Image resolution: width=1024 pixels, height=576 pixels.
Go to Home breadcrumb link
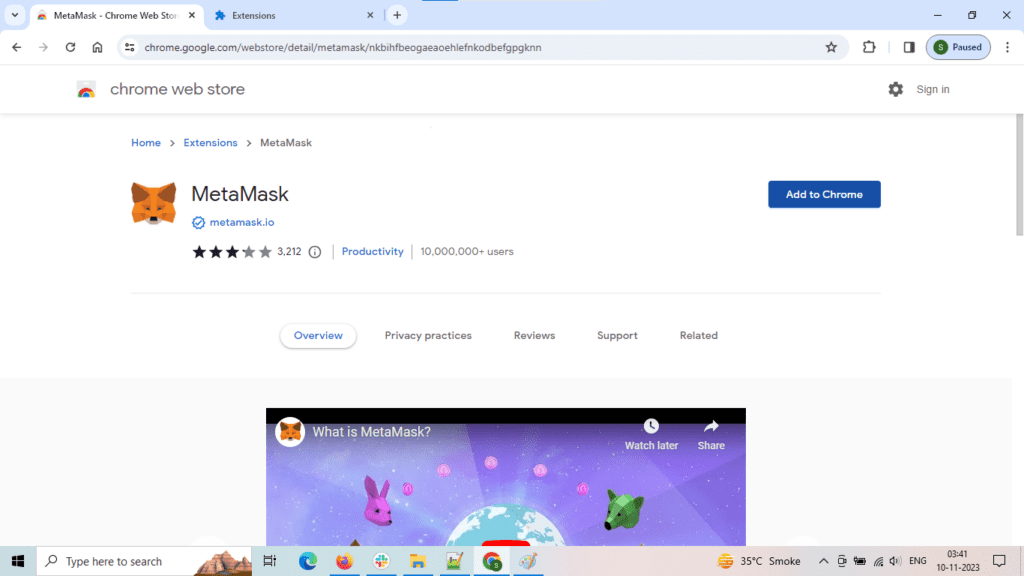click(146, 142)
